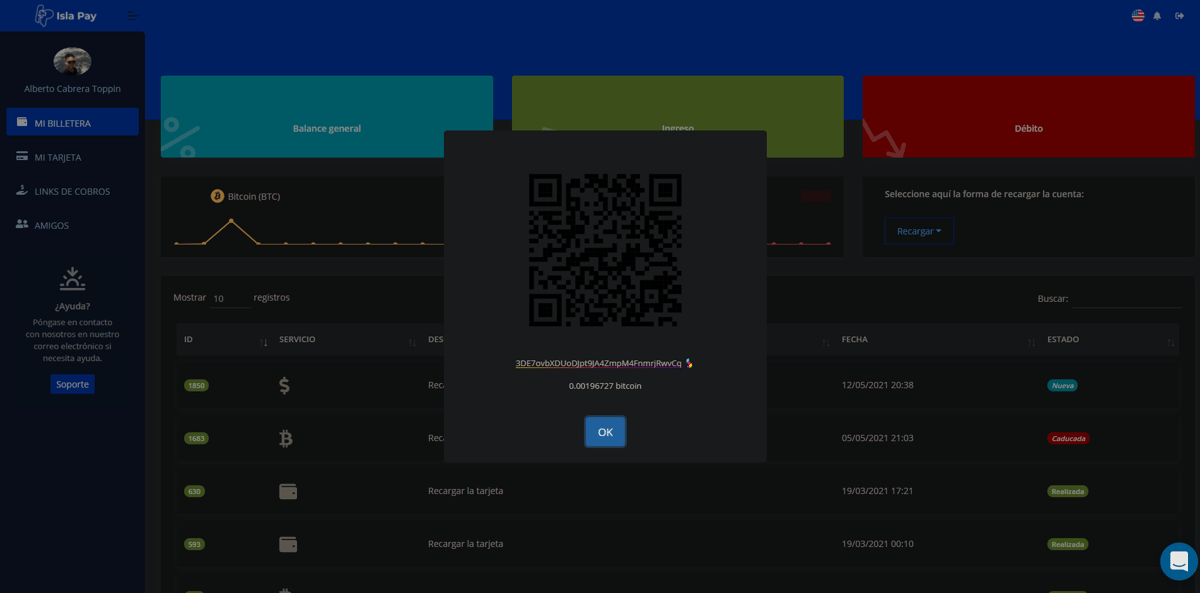Screen dimensions: 1200x593
Task: Open LINKS DE COBROS in the sidebar
Action: tap(72, 191)
